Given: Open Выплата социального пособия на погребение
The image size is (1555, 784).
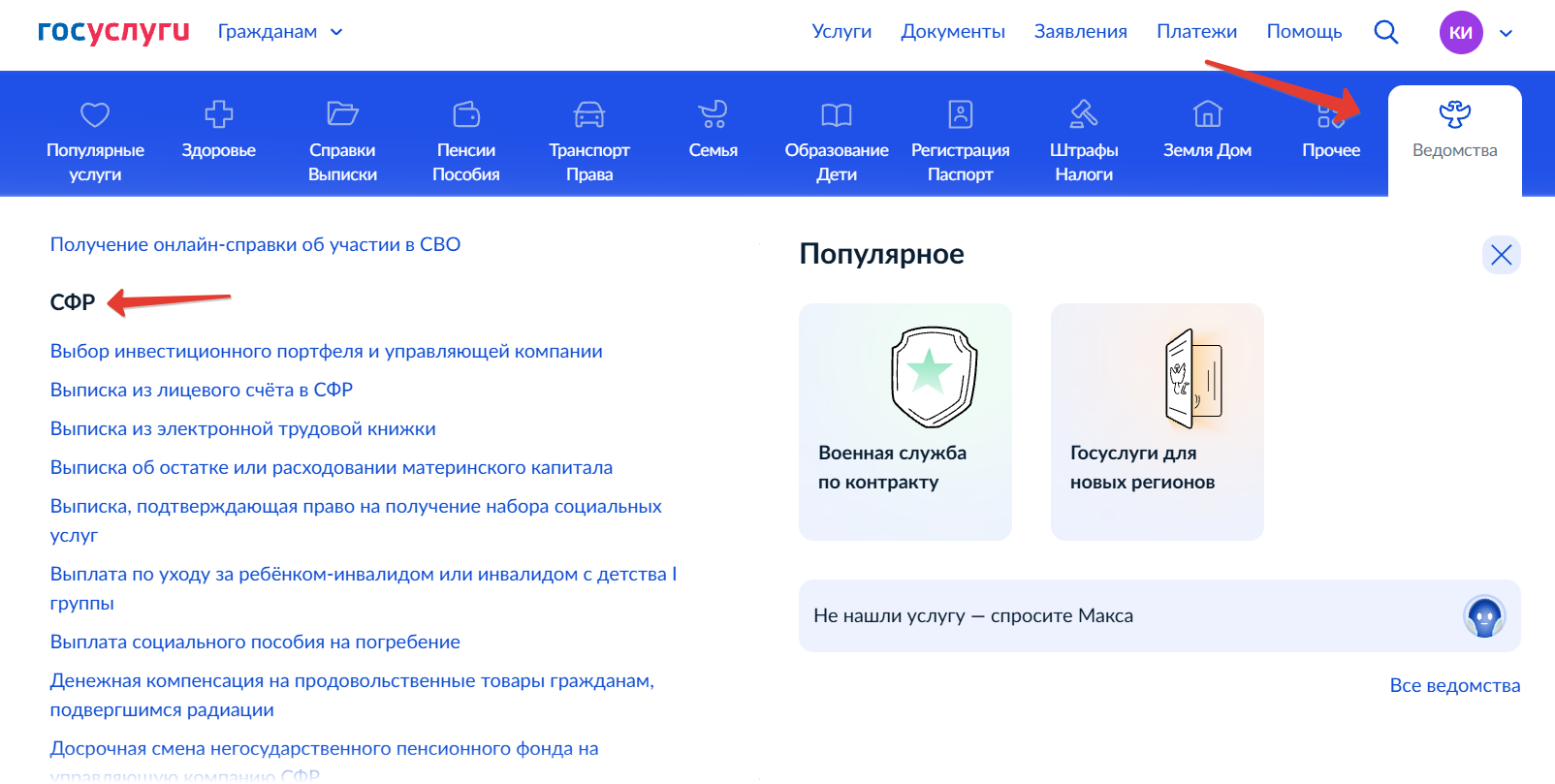Looking at the screenshot, I should [255, 642].
